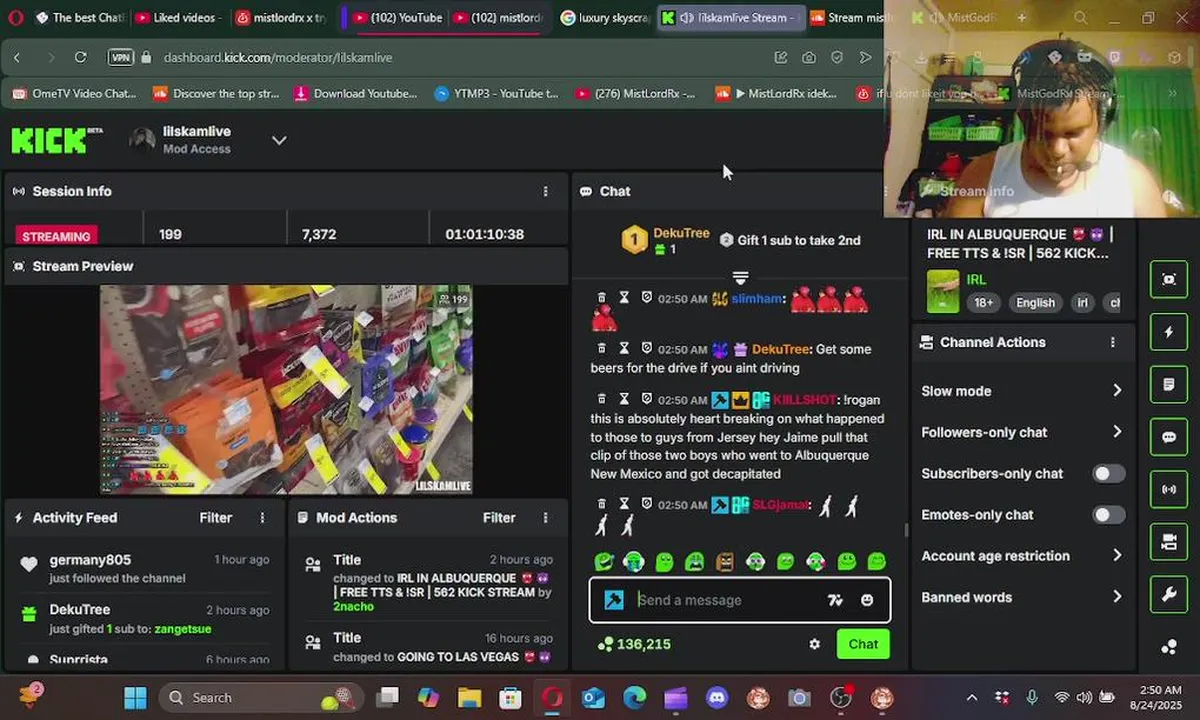The height and width of the screenshot is (720, 1200).
Task: Send message with the Chat button
Action: [x=863, y=644]
